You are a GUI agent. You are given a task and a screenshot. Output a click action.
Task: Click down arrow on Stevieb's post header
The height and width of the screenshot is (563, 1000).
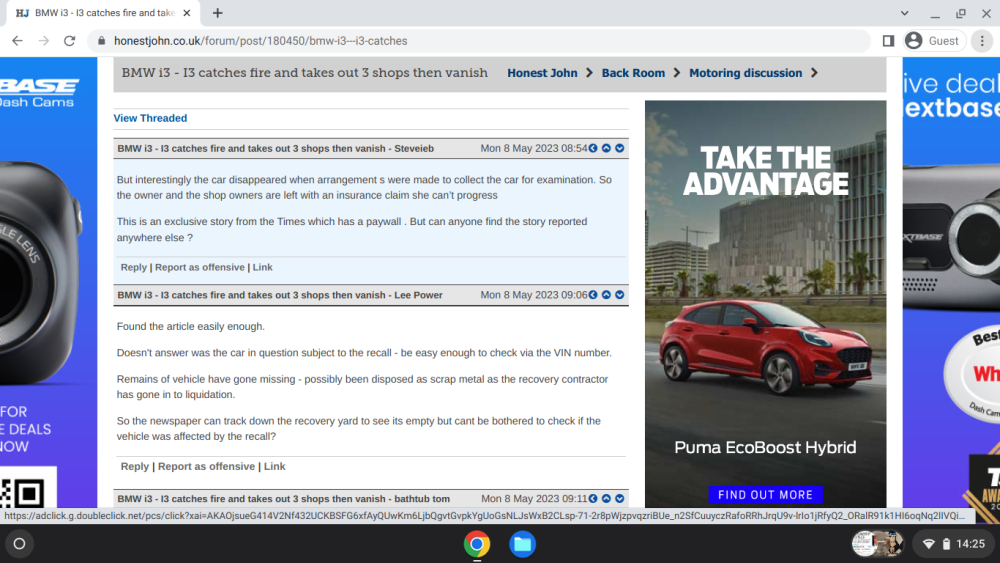coord(619,148)
